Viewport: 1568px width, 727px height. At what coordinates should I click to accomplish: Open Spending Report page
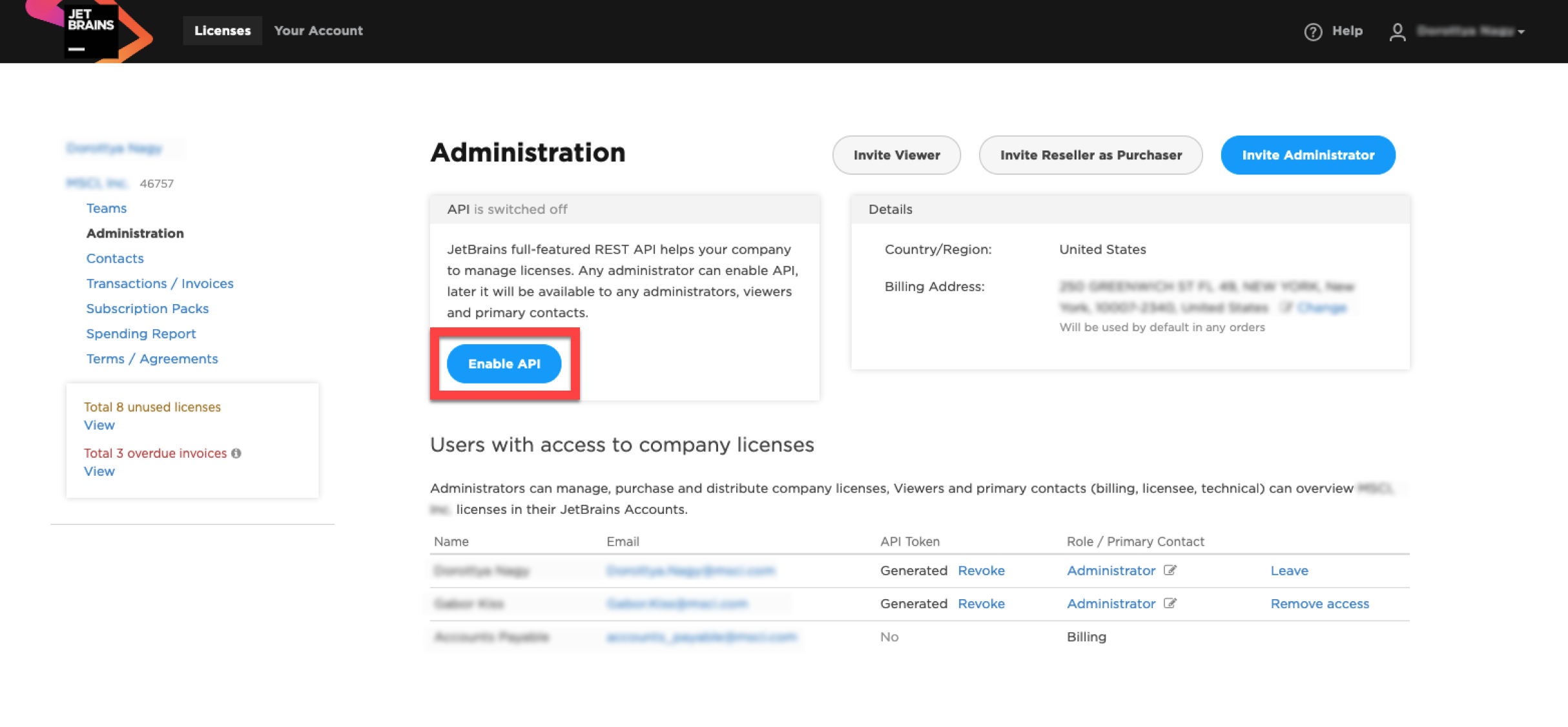tap(141, 334)
